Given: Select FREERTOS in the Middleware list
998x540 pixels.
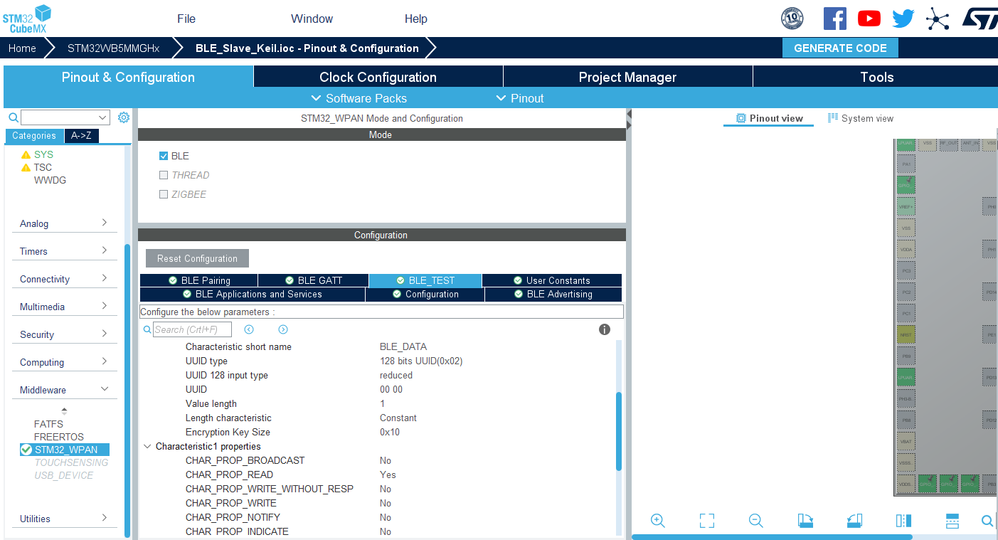Looking at the screenshot, I should coord(59,437).
